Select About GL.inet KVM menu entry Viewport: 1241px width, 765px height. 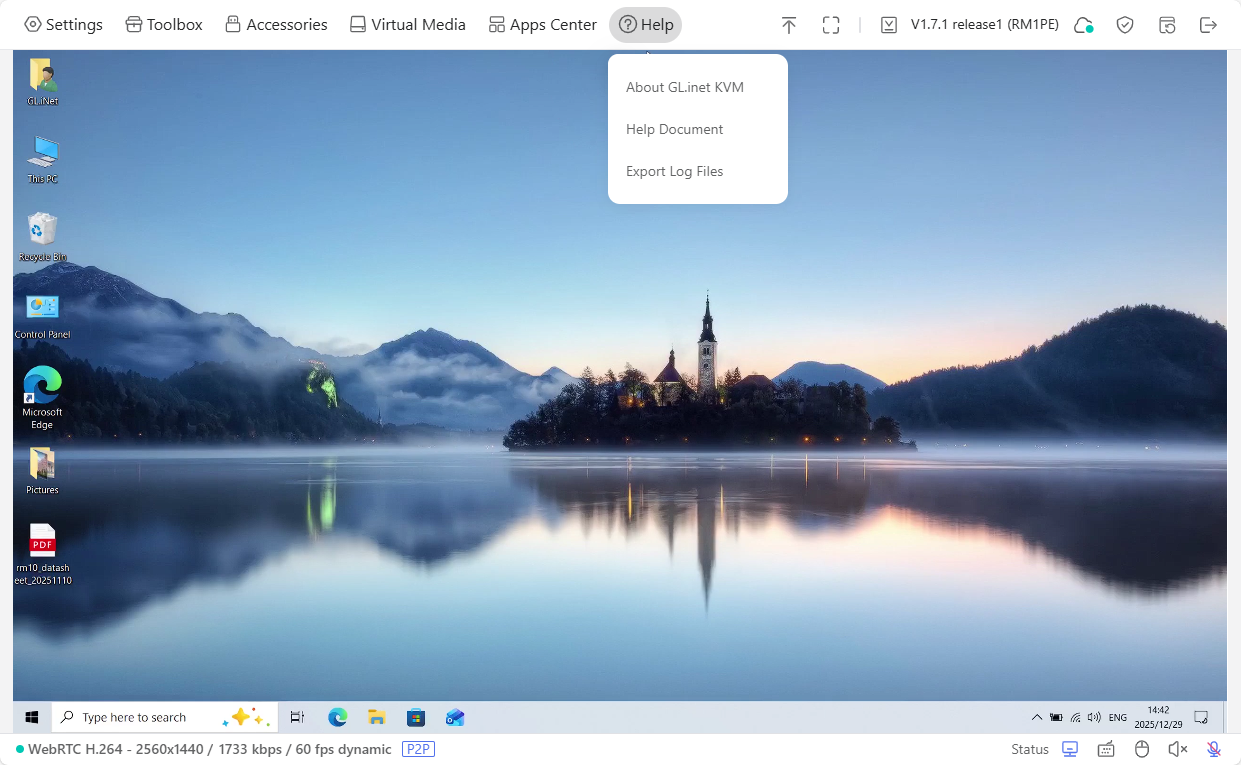coord(685,87)
